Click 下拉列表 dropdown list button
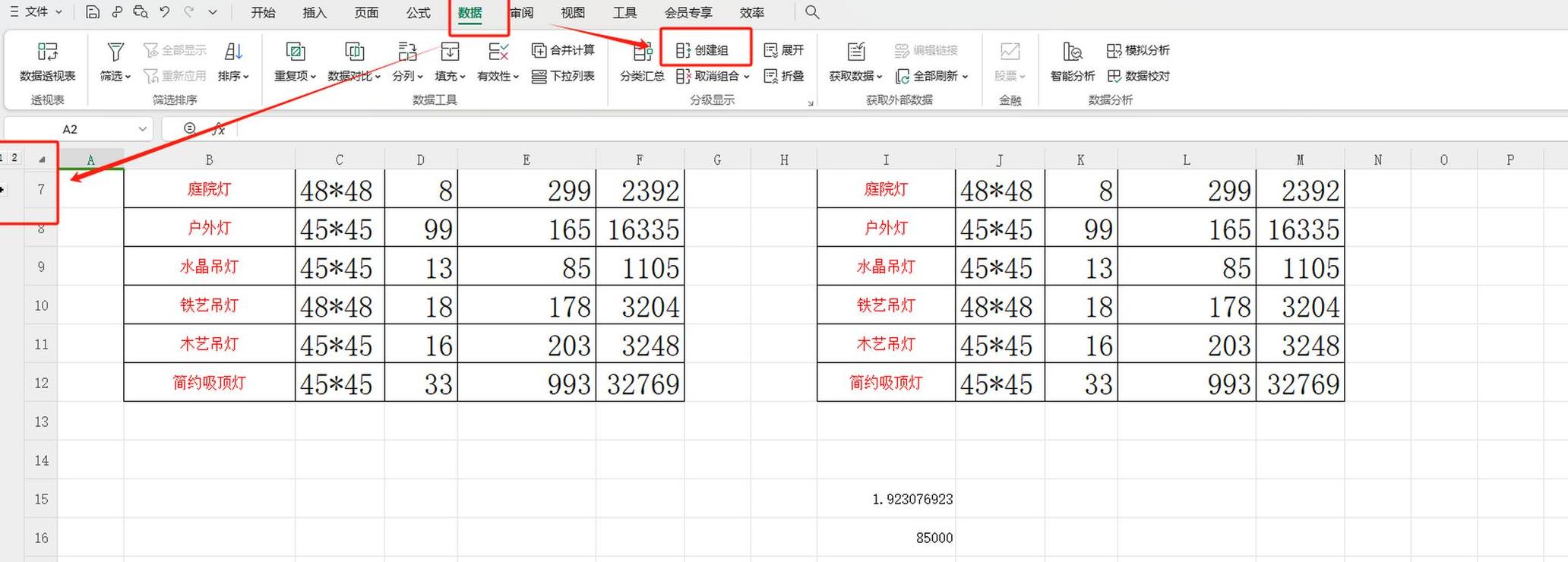 click(x=563, y=76)
